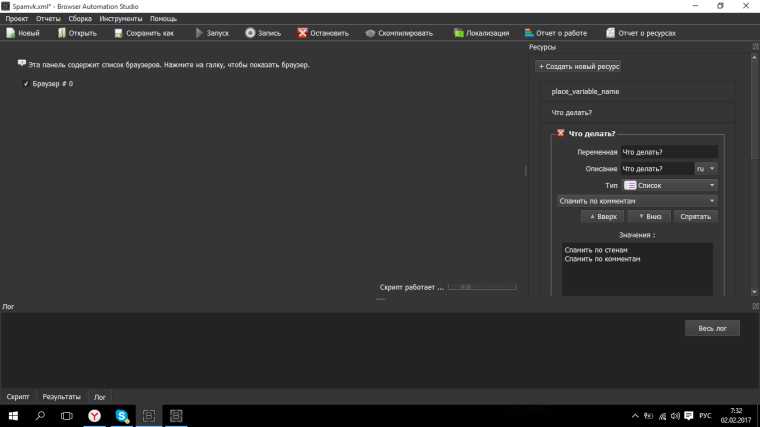Open Skype from the Windows taskbar
This screenshot has height=427, width=760.
pyautogui.click(x=121, y=415)
